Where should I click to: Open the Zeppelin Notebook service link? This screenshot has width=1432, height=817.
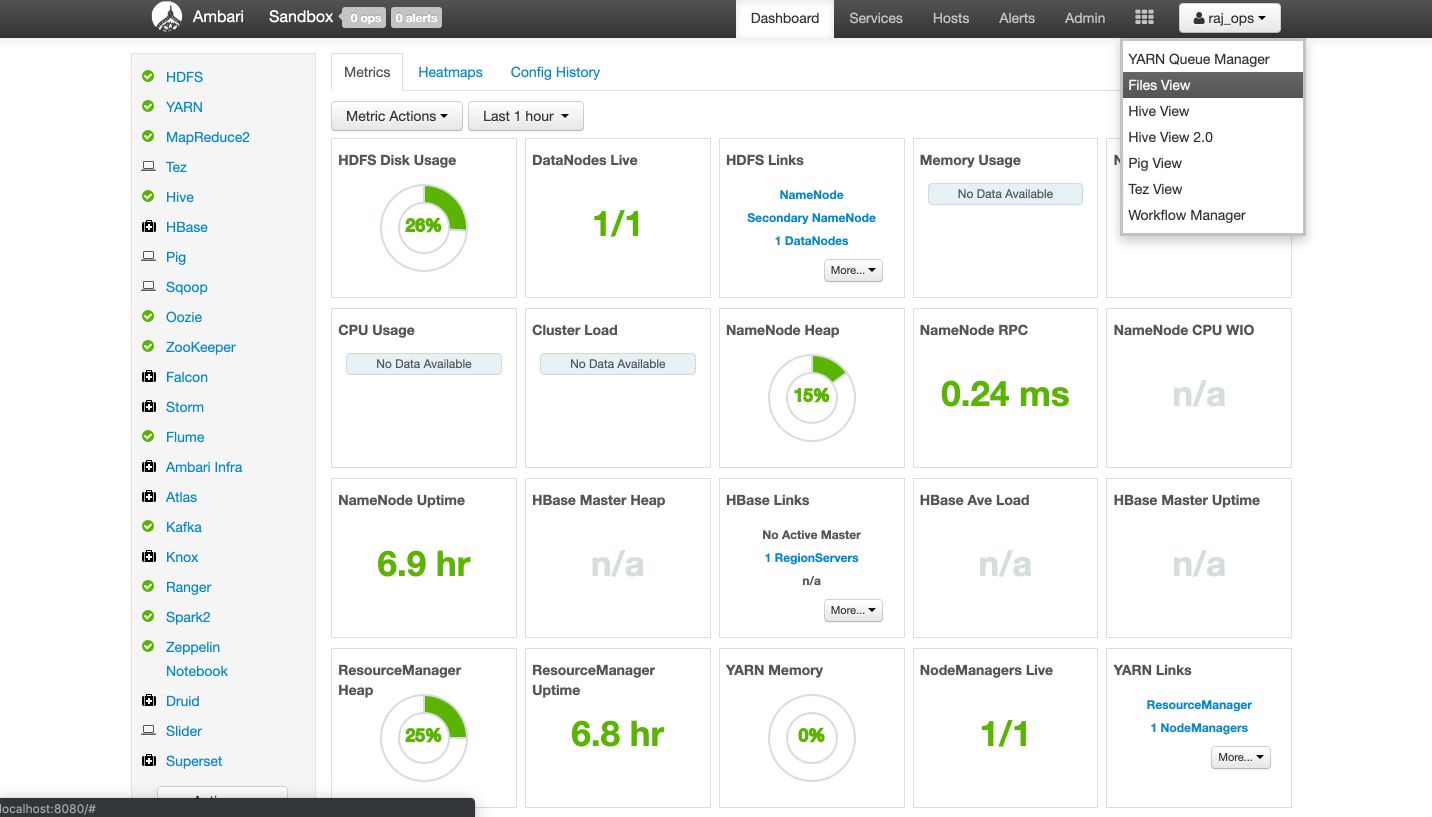tap(196, 659)
